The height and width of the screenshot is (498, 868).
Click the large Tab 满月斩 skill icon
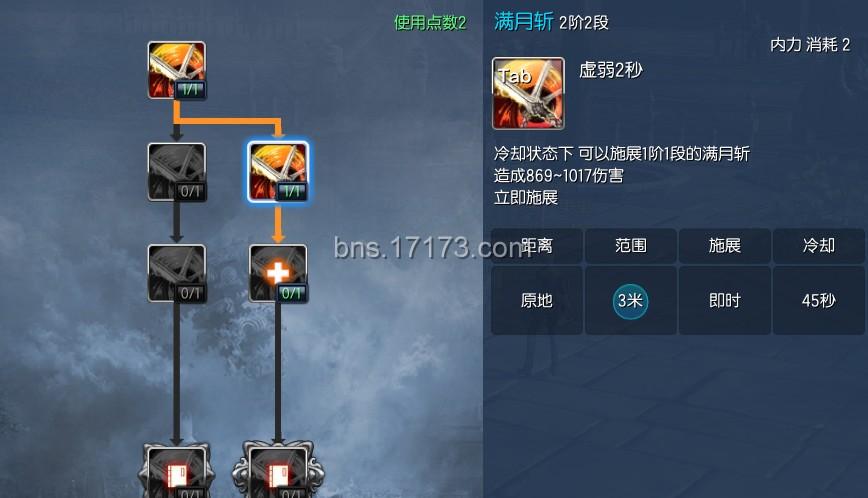click(x=528, y=94)
